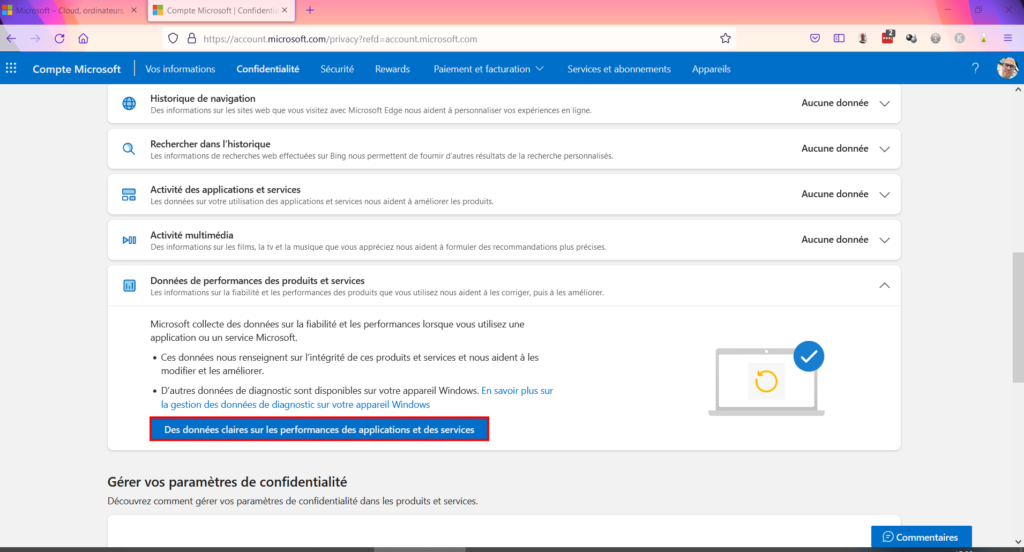Close the Microsoft – Cloud tab
1024x552 pixels.
pyautogui.click(x=134, y=10)
